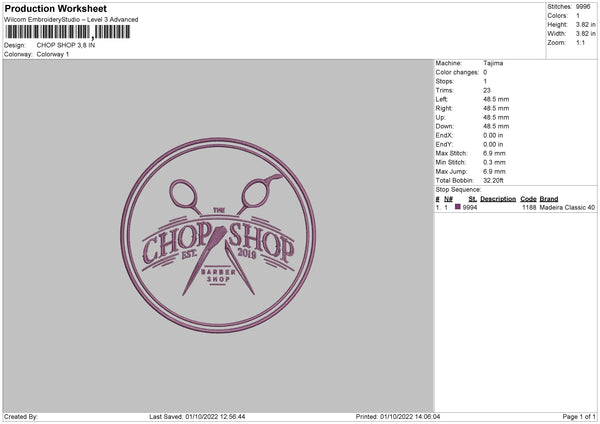600x424 pixels.
Task: Click the Up label
Action: pos(440,117)
